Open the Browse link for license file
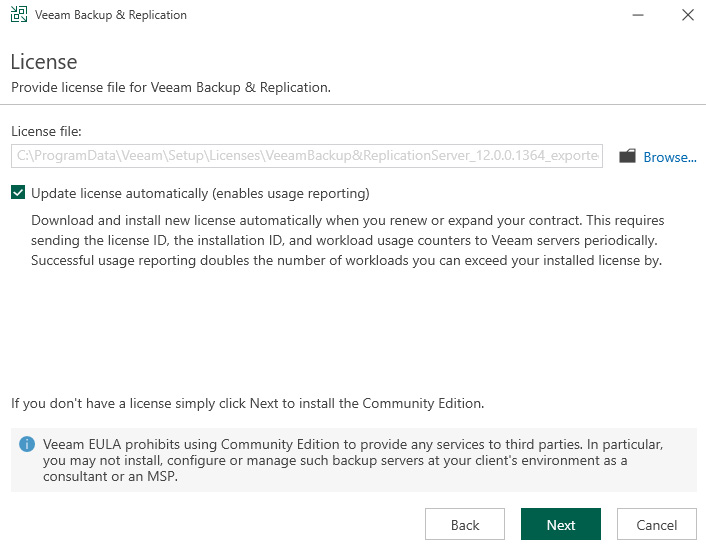706x547 pixels. tap(670, 157)
